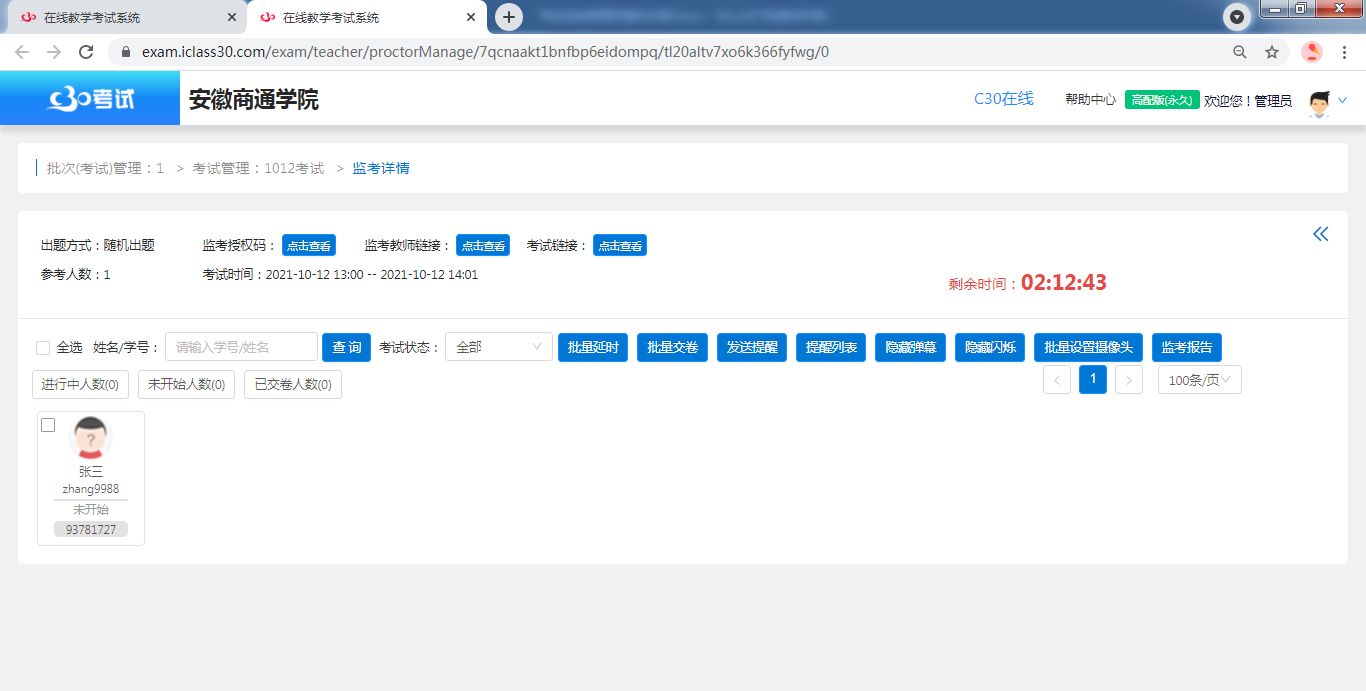Click the C30在线 link
The width and height of the screenshot is (1366, 691).
coord(1003,99)
